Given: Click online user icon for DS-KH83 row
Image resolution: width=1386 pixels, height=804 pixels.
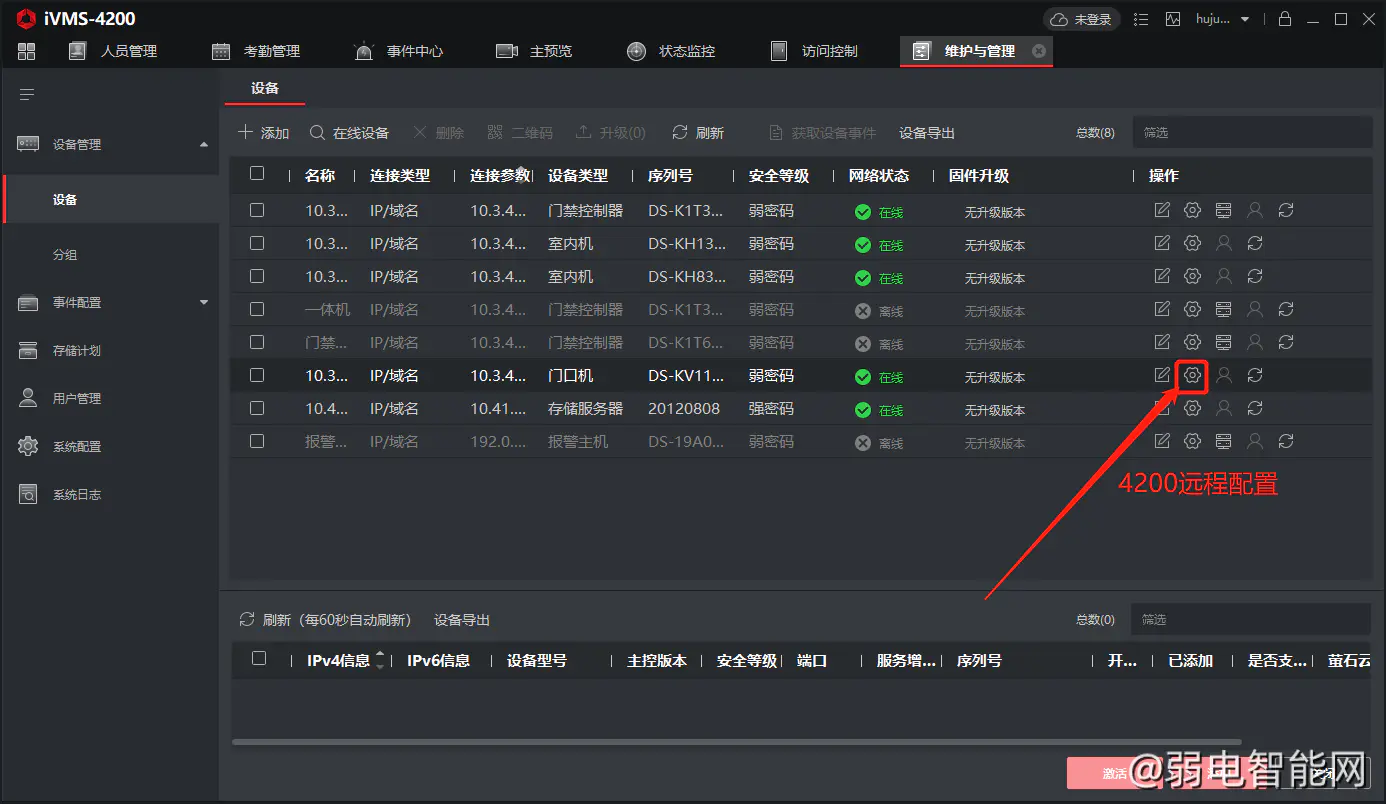Looking at the screenshot, I should pyautogui.click(x=1223, y=276).
